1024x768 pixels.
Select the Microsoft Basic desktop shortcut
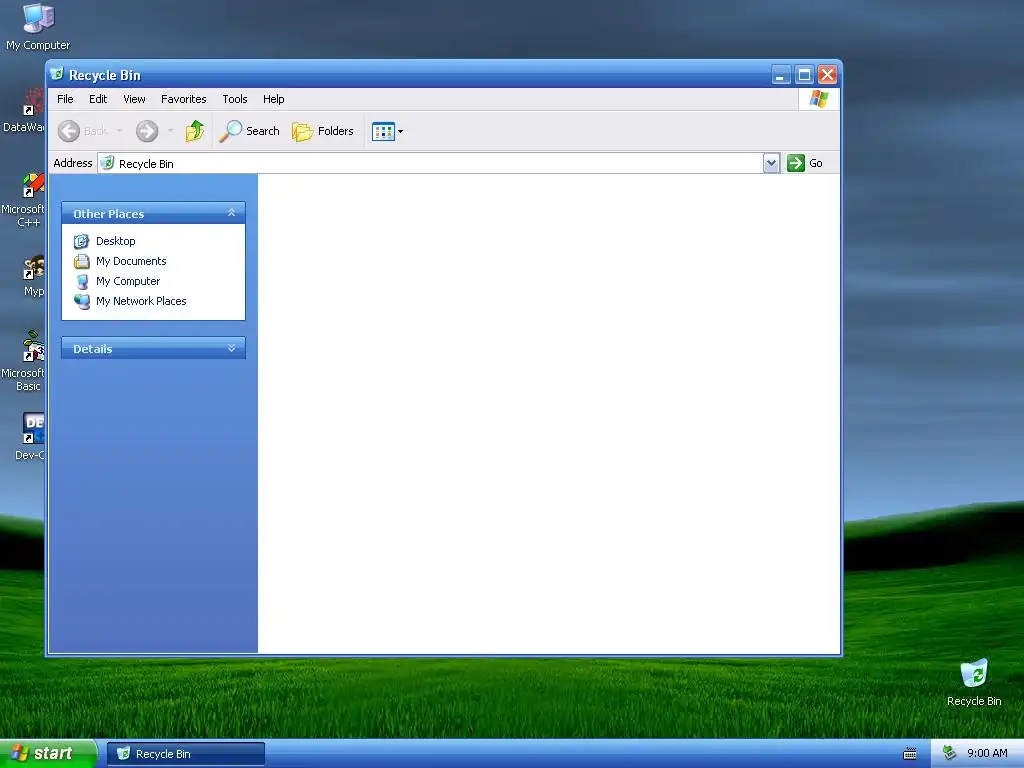[24, 361]
